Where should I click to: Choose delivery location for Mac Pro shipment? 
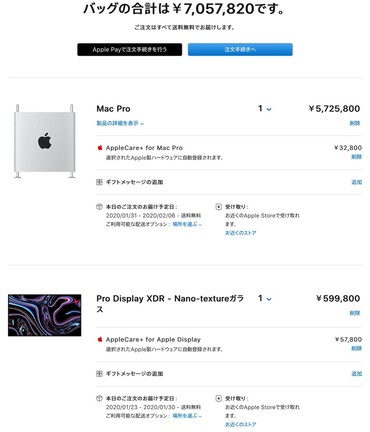[187, 224]
